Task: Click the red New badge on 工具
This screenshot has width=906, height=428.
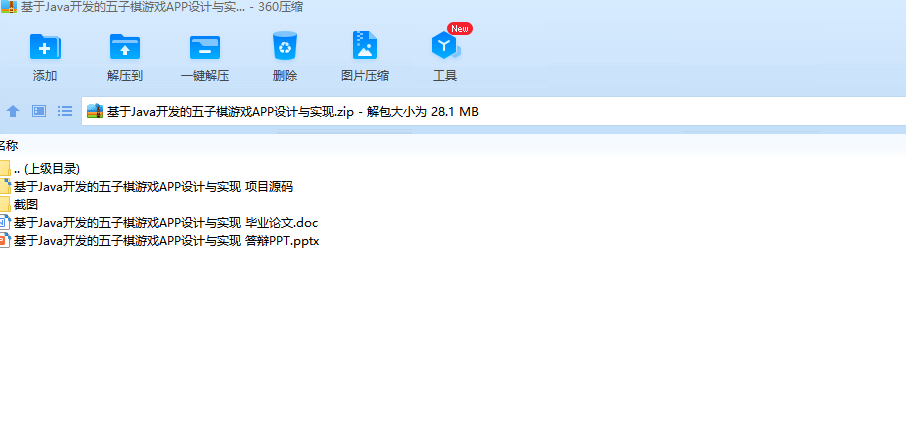Action: pyautogui.click(x=460, y=28)
